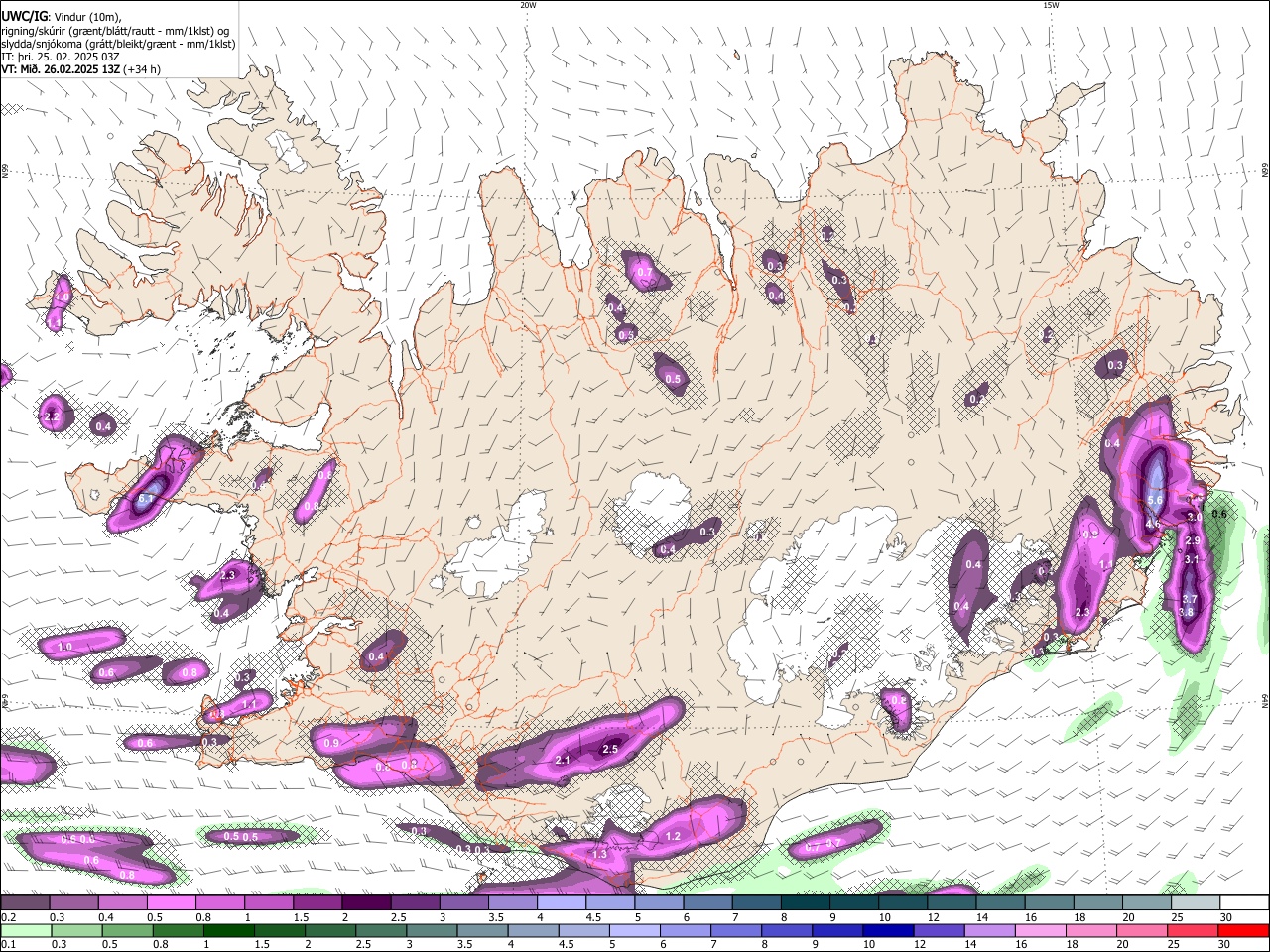Click the 2.1 value in the southern snow band
The image size is (1270, 952).
tap(563, 760)
